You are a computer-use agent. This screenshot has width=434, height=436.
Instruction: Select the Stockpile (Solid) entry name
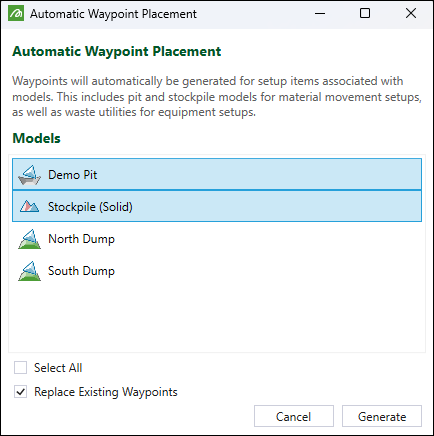tap(90, 207)
